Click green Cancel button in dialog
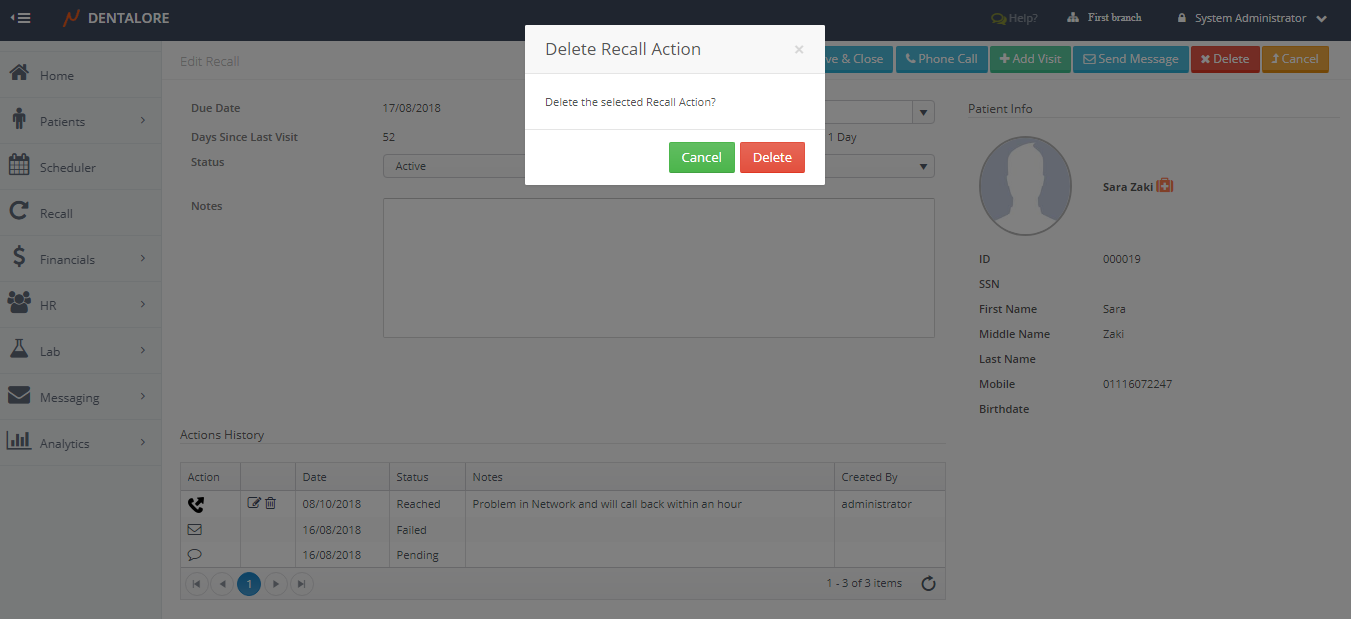Screen dimensions: 1351x619 (x=701, y=158)
